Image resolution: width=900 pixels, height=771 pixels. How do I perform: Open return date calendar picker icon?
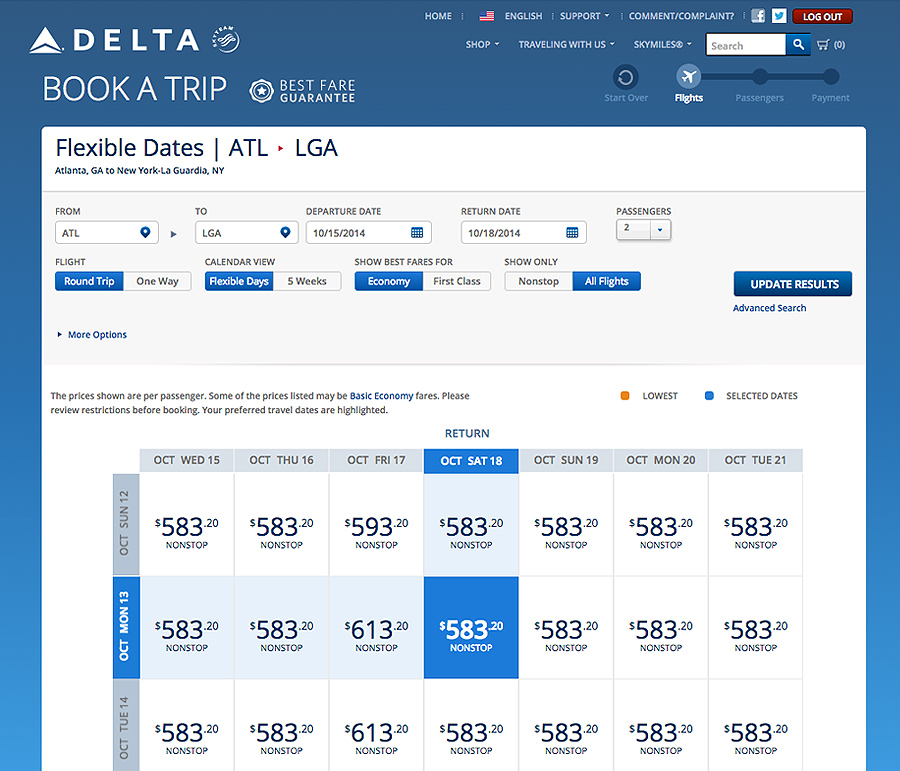[x=572, y=233]
